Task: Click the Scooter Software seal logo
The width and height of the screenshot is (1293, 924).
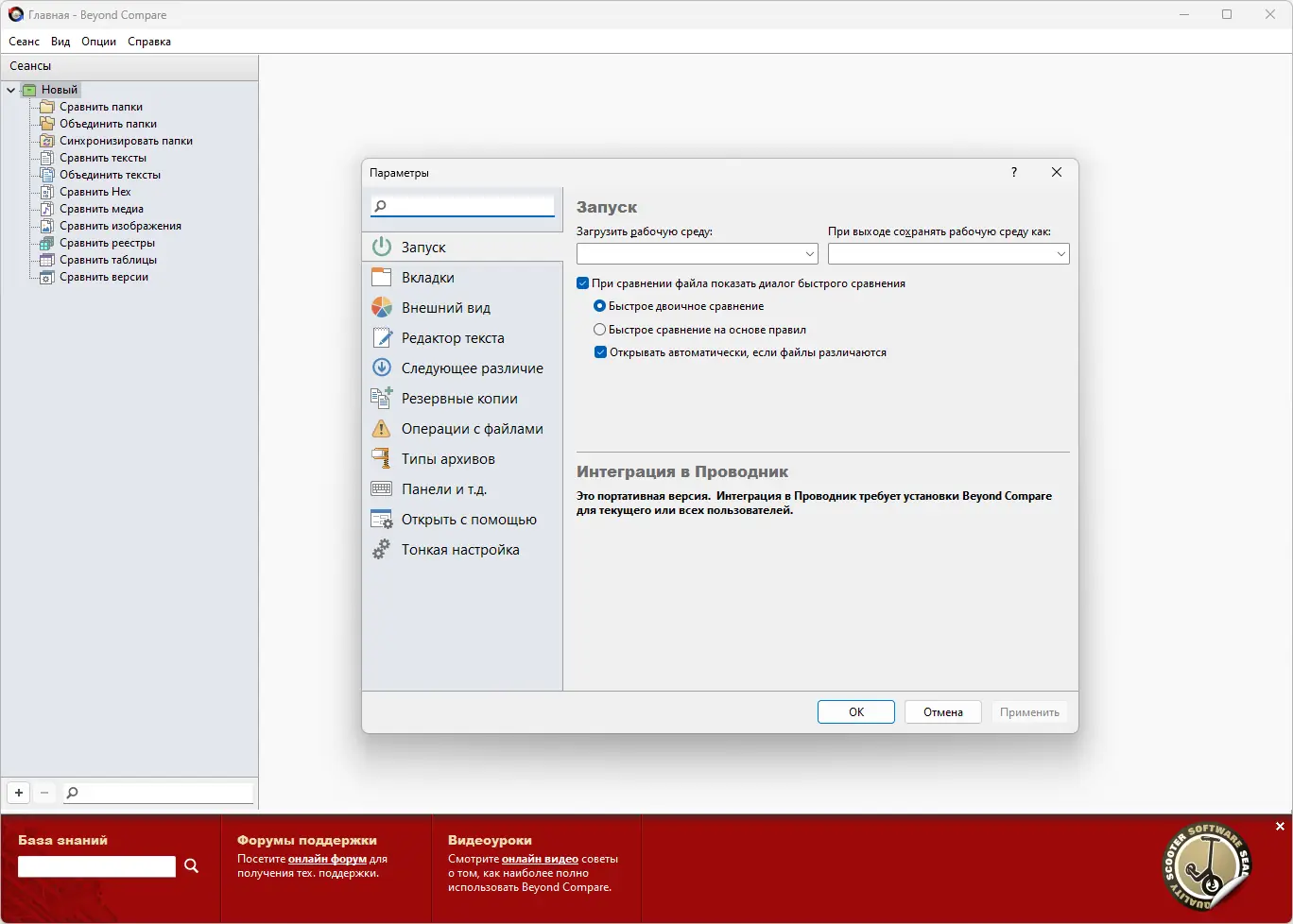Action: 1207,868
